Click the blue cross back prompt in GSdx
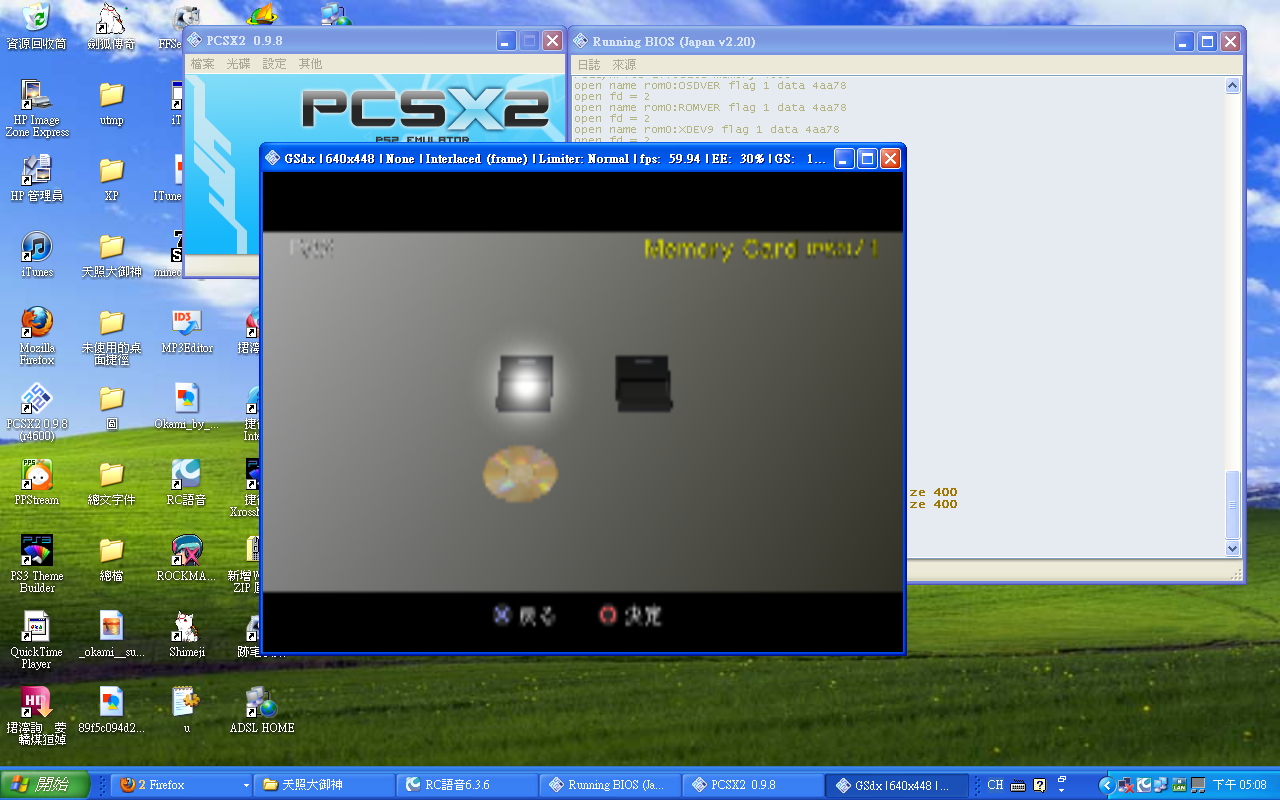This screenshot has width=1280, height=800. tap(524, 616)
